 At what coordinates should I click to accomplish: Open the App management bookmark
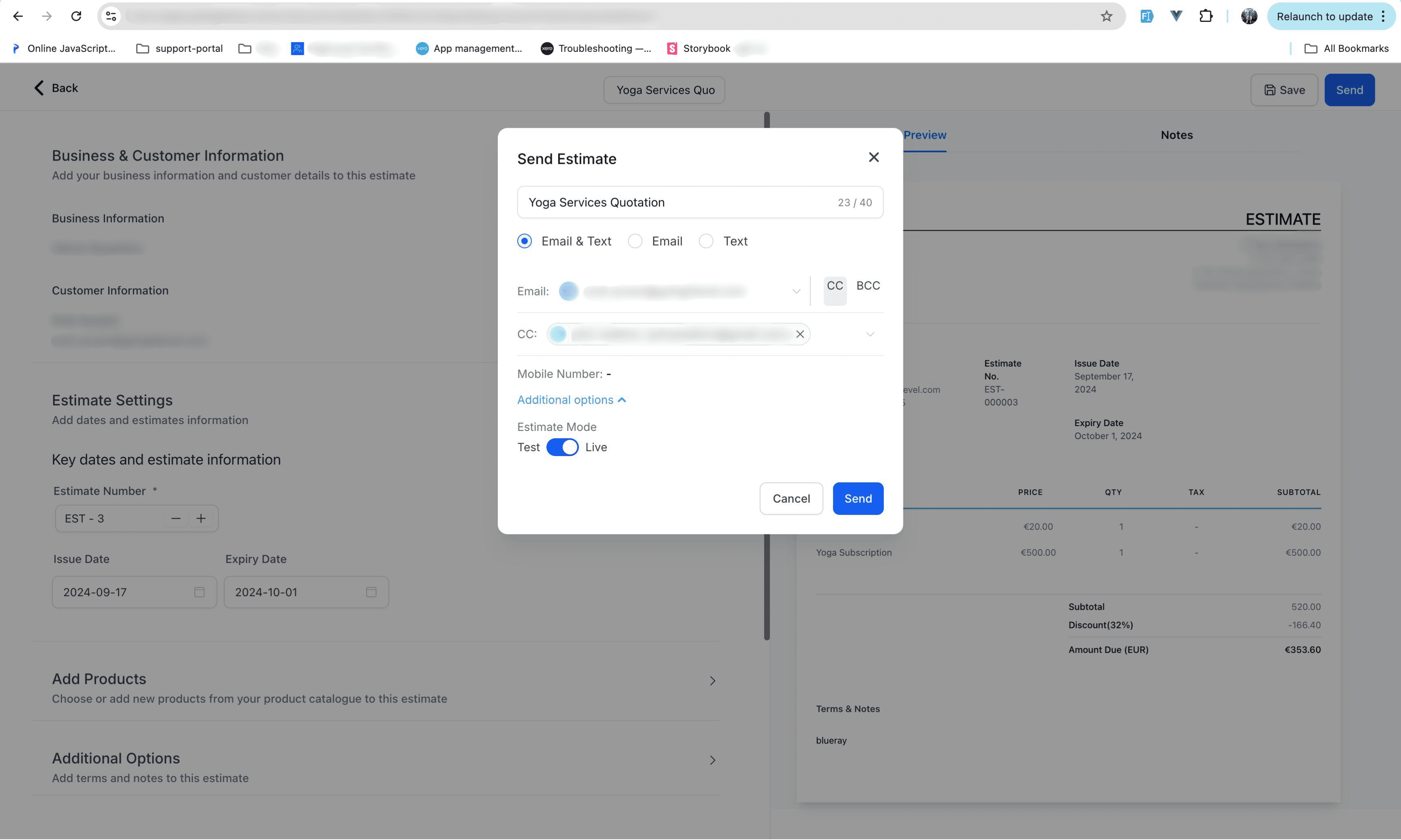point(468,49)
